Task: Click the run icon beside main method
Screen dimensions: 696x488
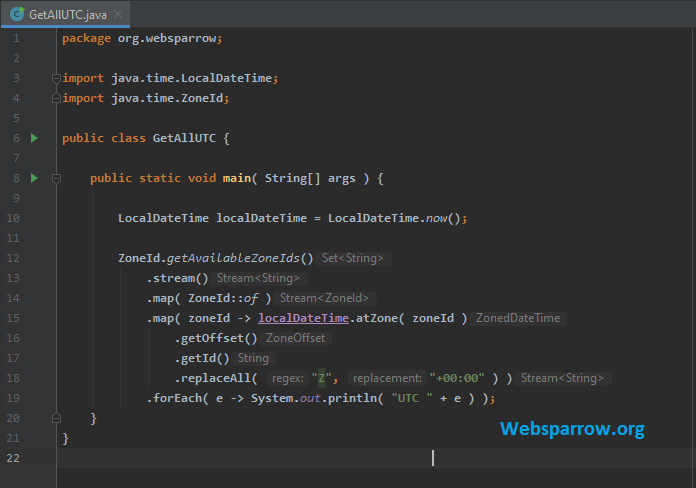Action: click(34, 178)
